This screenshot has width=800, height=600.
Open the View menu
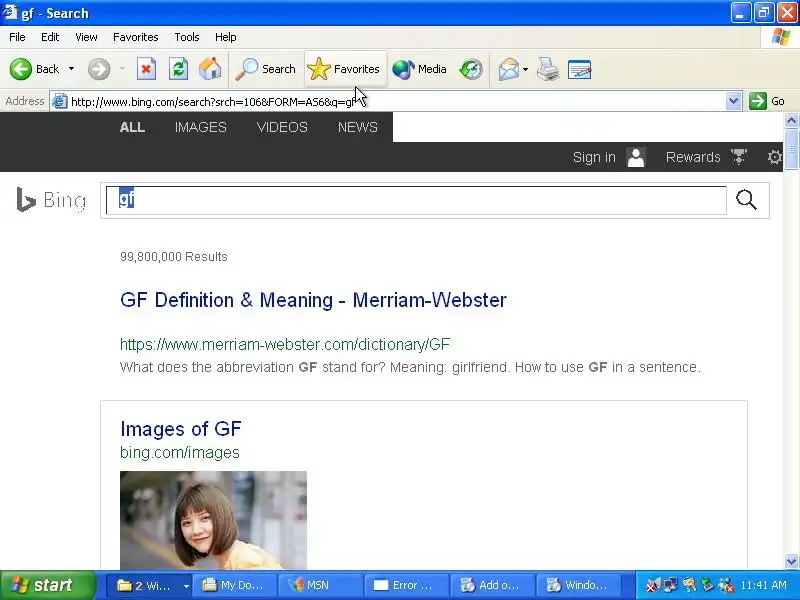(x=86, y=37)
